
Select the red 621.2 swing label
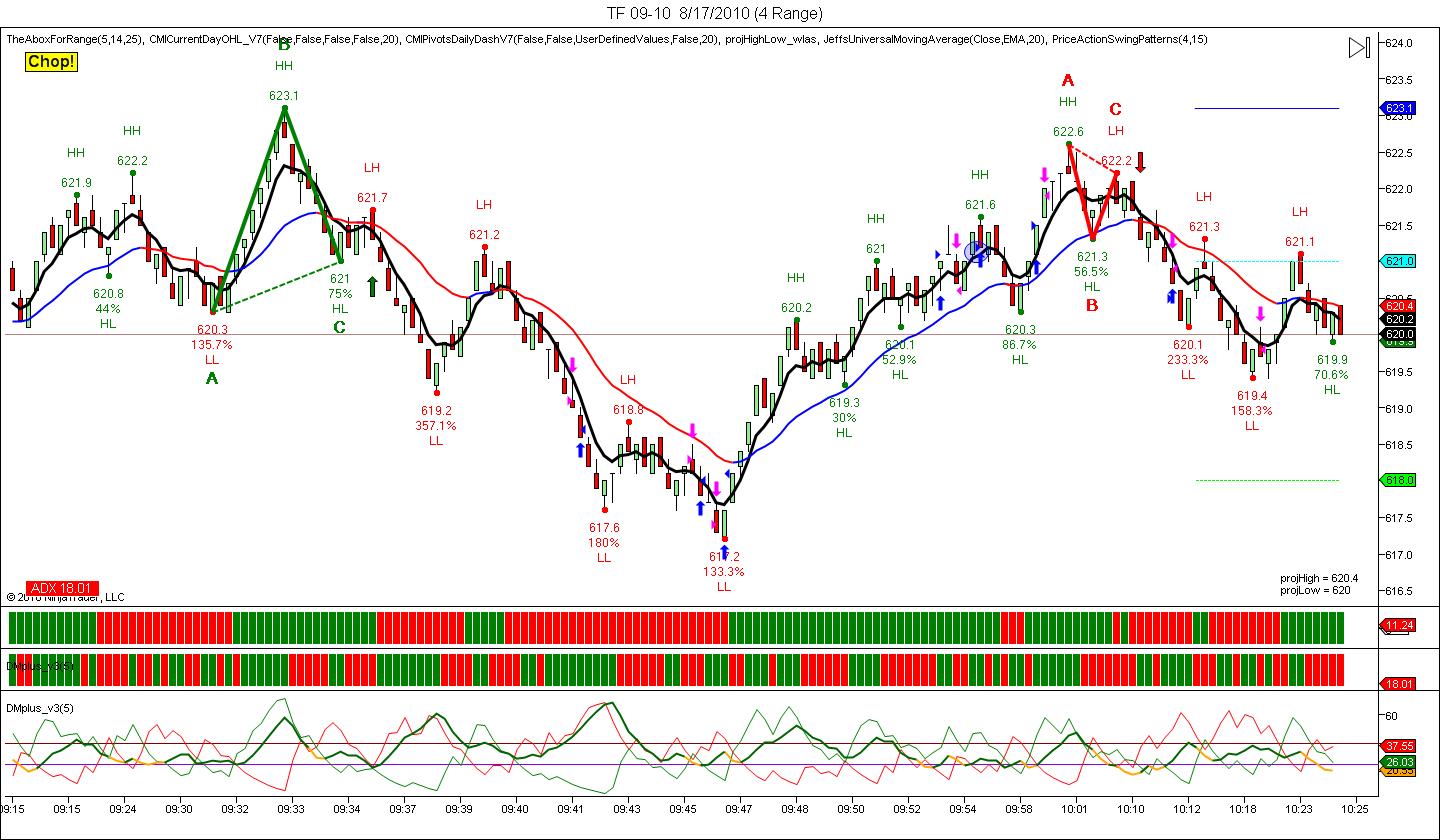click(x=484, y=235)
